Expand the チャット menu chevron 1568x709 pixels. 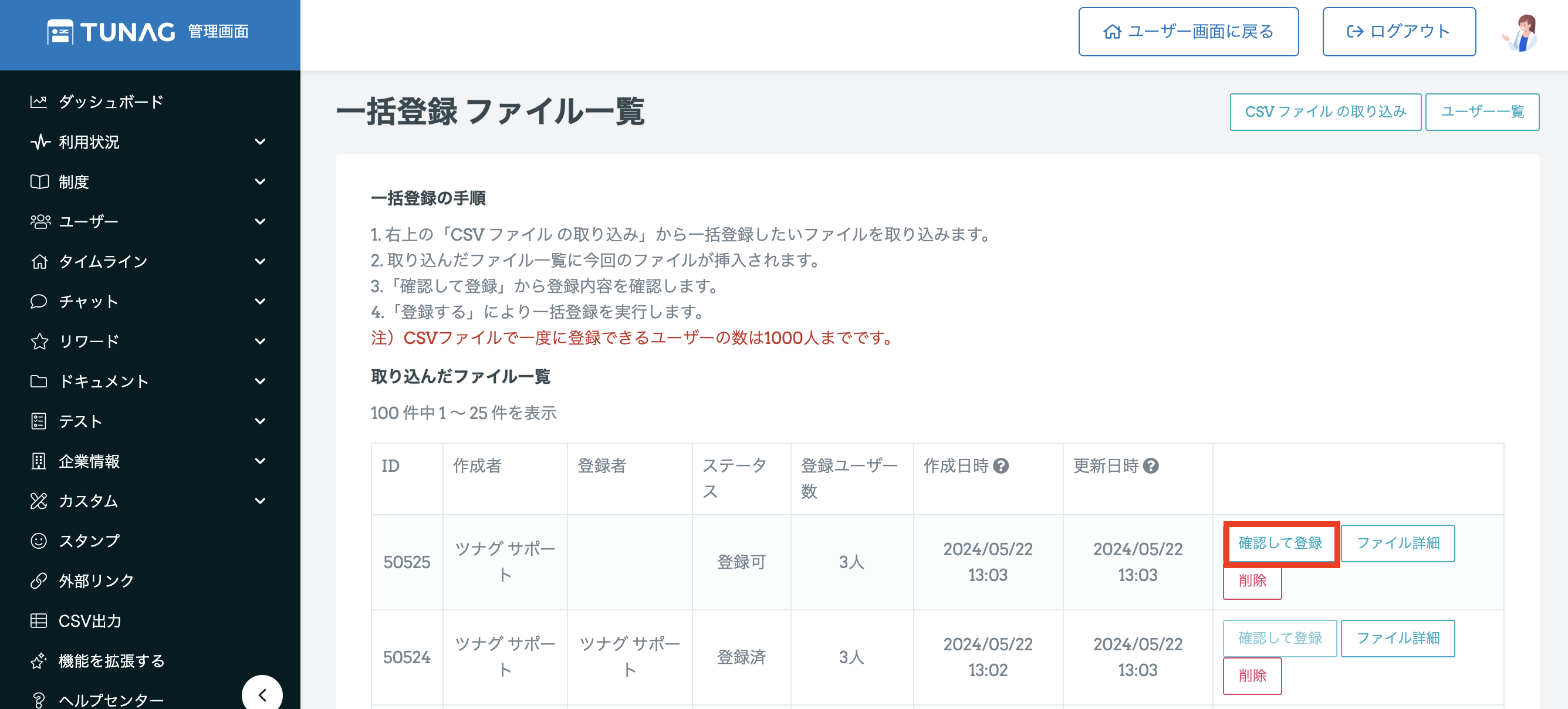click(x=260, y=301)
